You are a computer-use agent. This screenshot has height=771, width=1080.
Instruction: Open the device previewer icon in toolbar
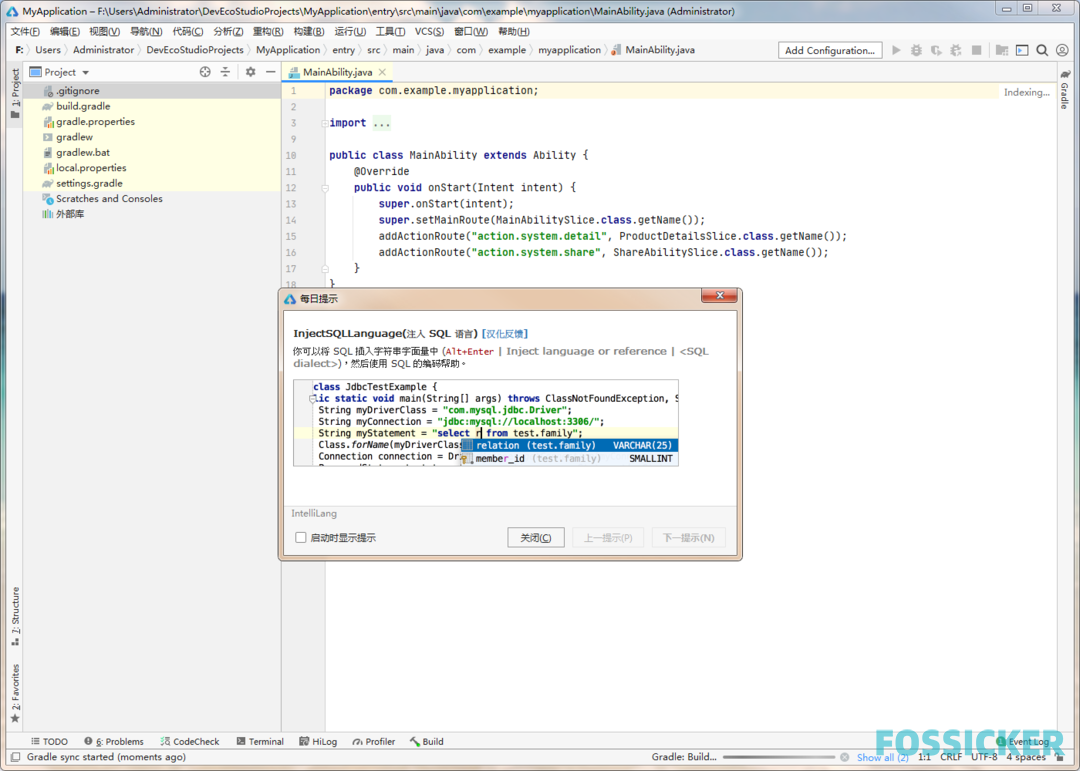pos(1022,50)
